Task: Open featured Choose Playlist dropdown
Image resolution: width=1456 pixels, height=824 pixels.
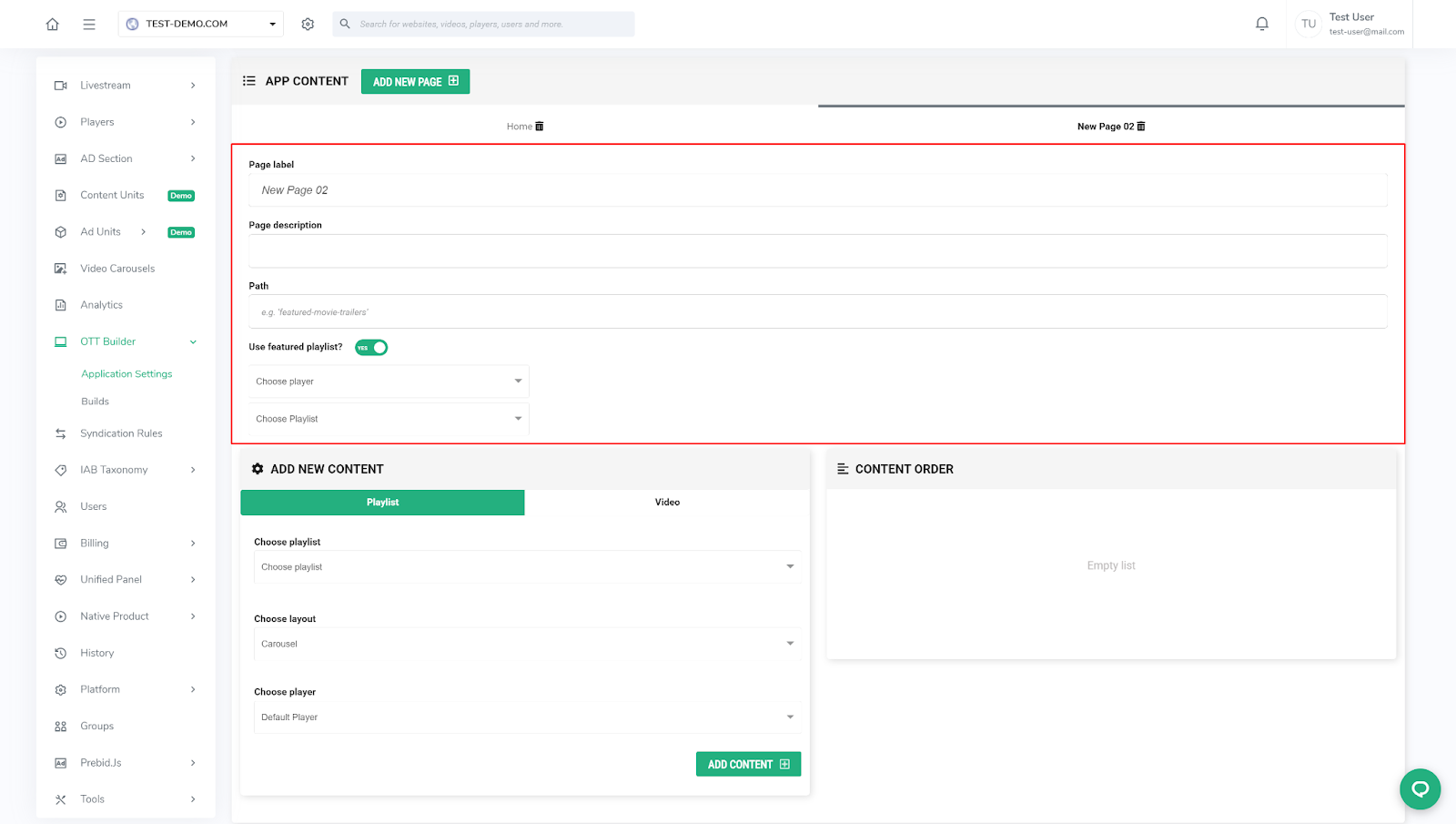Action: (x=389, y=419)
